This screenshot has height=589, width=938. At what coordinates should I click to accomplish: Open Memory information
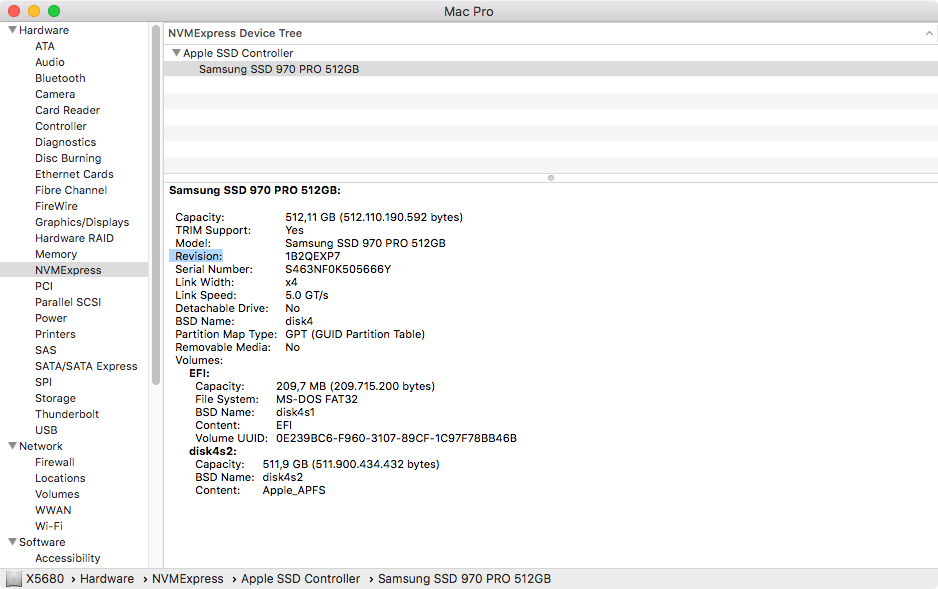pyautogui.click(x=56, y=254)
